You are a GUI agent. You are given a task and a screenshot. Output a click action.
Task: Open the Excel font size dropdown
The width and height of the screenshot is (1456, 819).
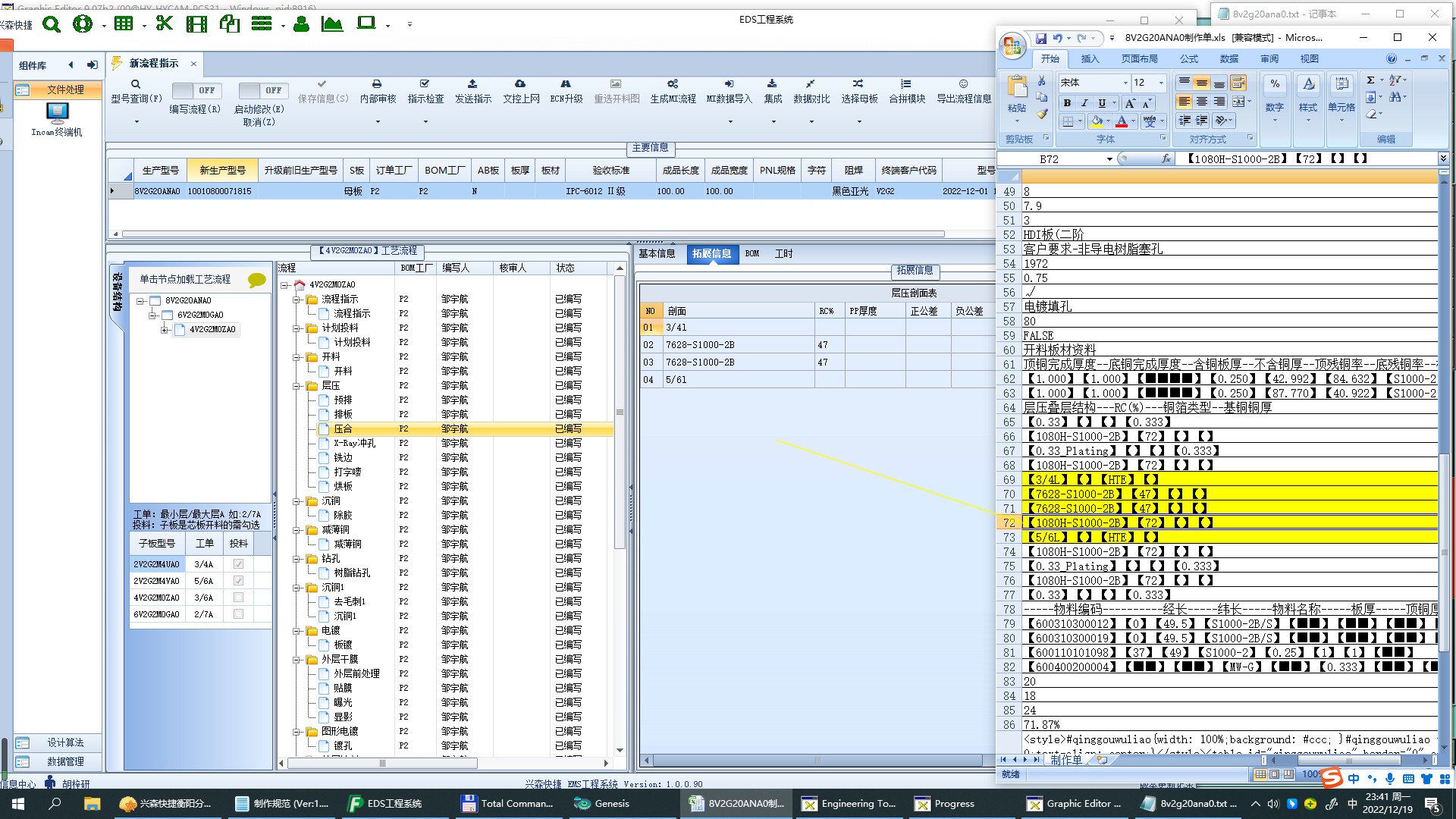point(1160,83)
